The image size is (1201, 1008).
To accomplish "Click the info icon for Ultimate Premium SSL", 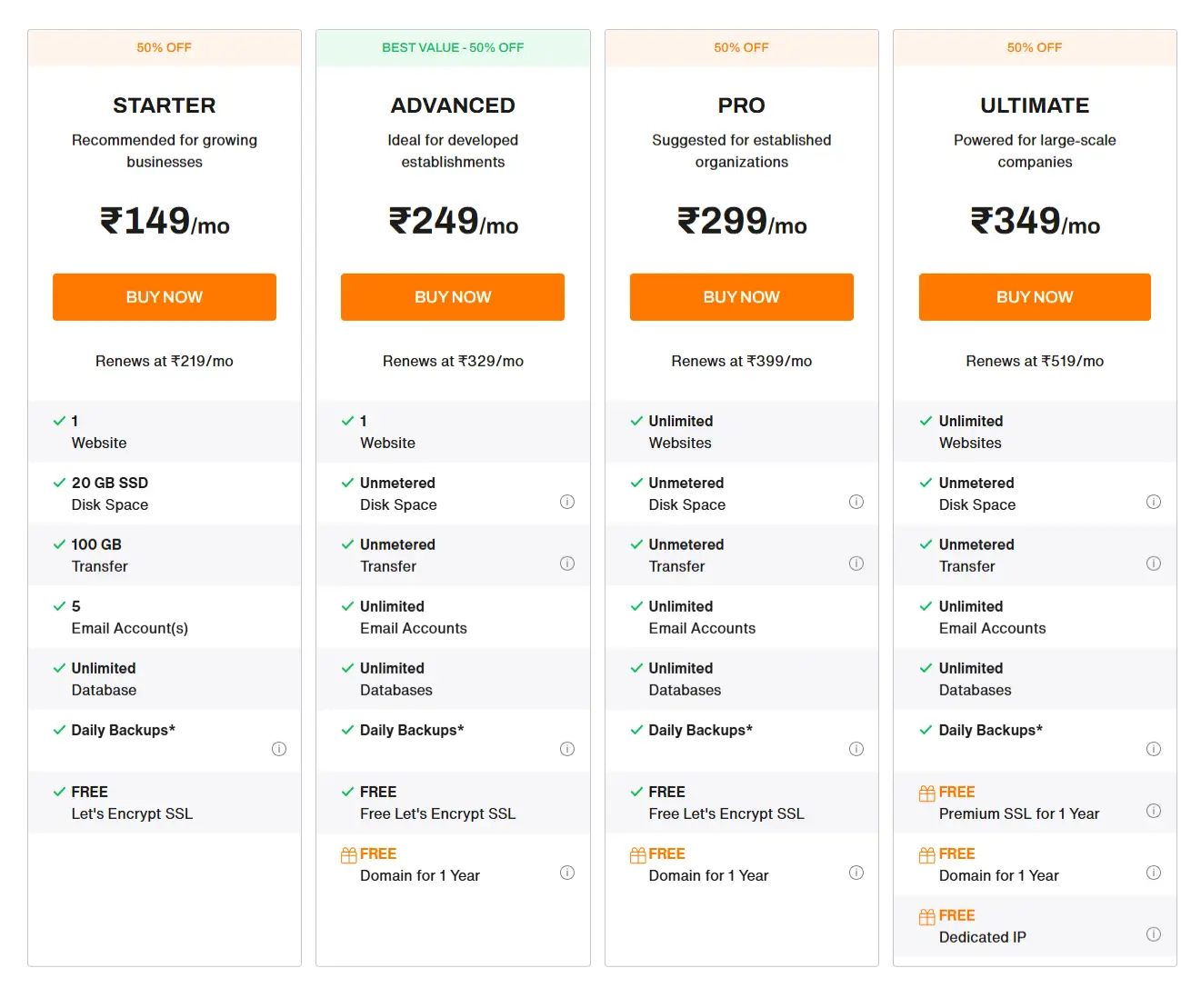I will coord(1154,811).
